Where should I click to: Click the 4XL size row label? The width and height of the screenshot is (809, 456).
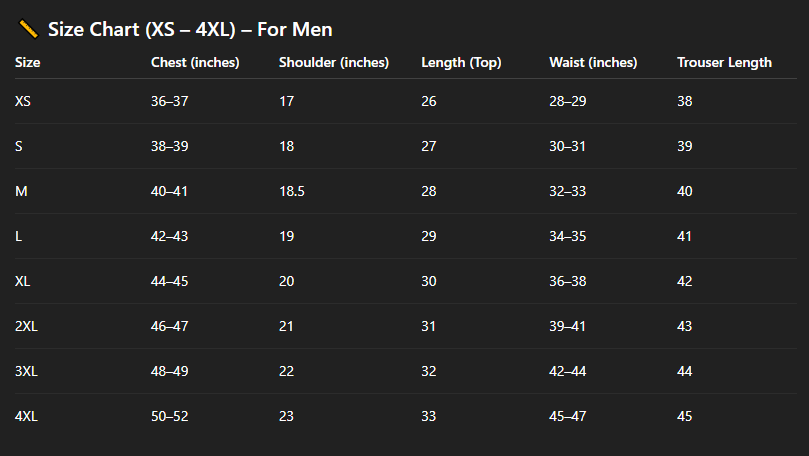click(26, 416)
